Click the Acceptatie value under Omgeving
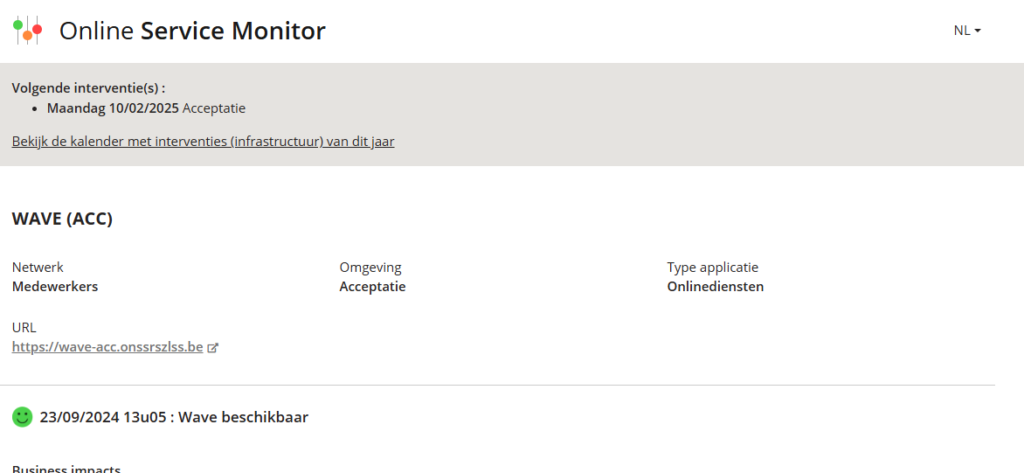Image resolution: width=1024 pixels, height=473 pixels. coord(372,286)
